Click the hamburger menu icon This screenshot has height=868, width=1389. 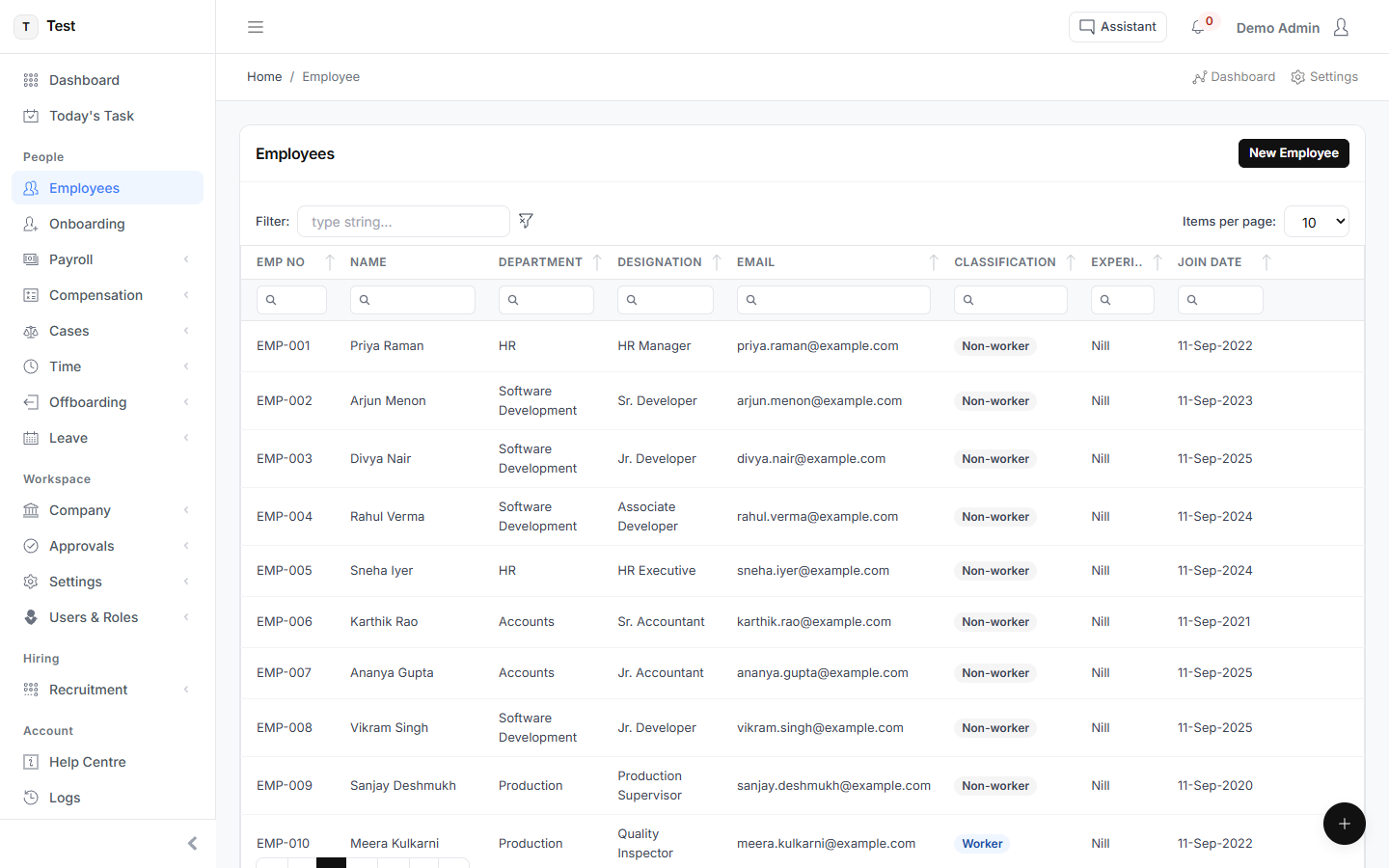pos(256,27)
